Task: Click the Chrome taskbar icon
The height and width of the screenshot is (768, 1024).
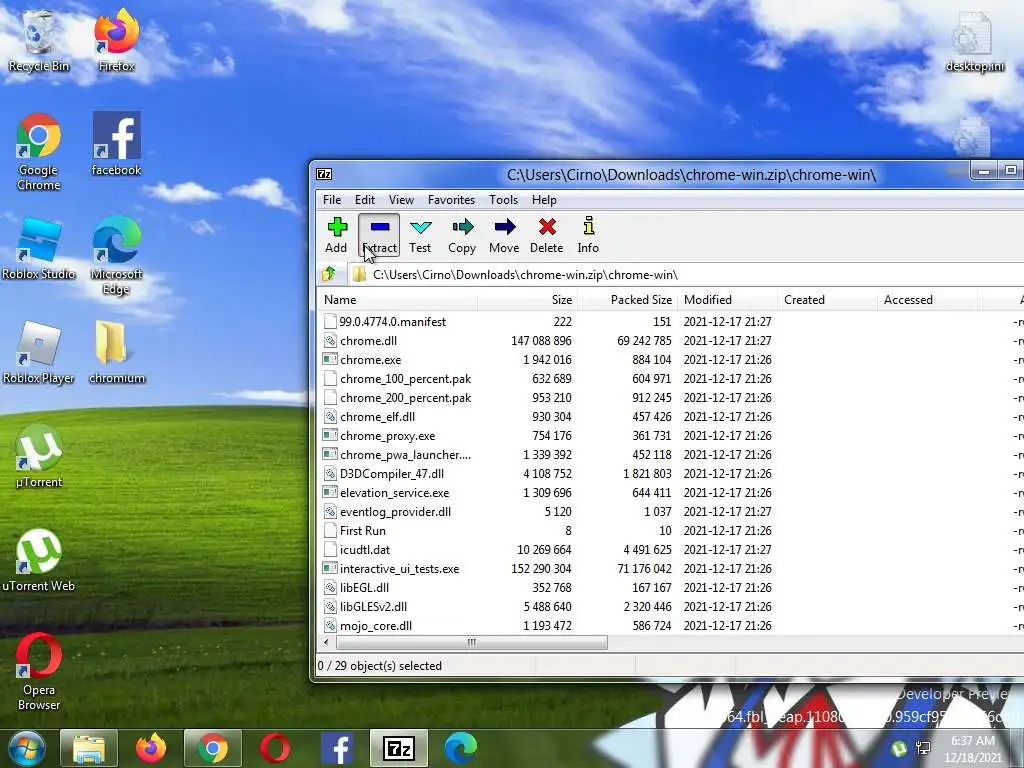Action: 213,748
